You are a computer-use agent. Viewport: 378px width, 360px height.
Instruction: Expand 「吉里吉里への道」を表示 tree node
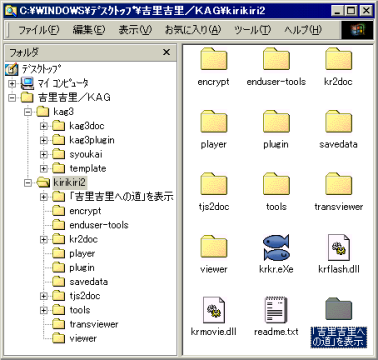(44, 197)
